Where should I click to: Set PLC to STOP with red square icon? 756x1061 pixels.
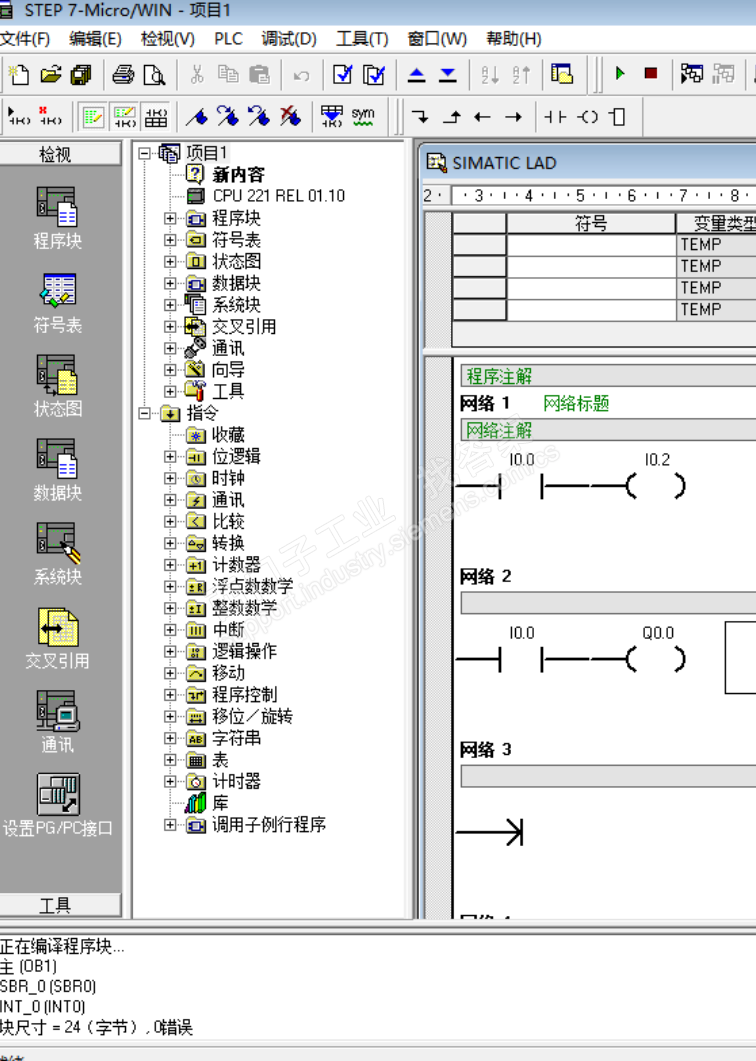(x=651, y=73)
